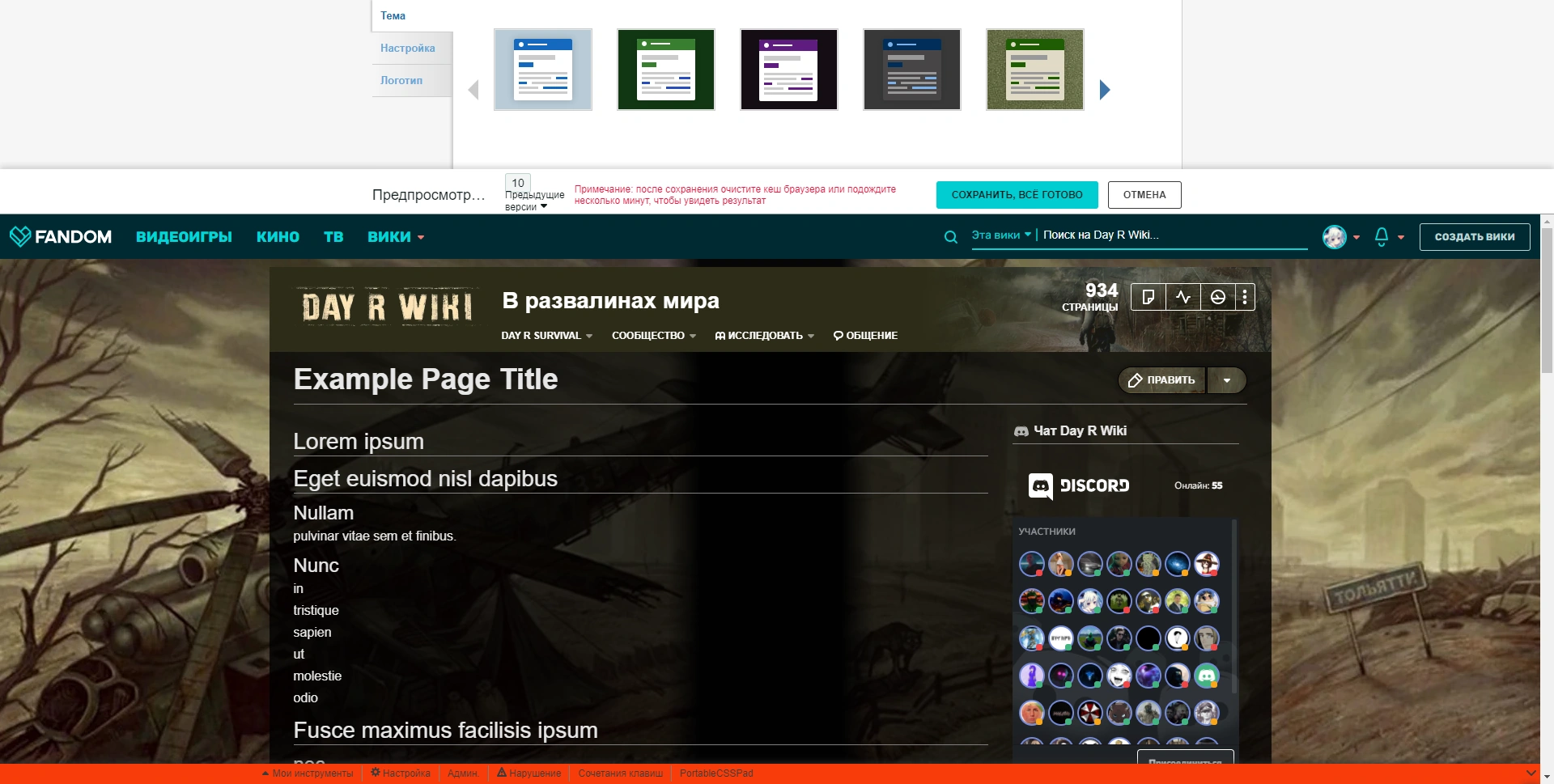Select the dark gray theme thumbnail

[x=912, y=70]
